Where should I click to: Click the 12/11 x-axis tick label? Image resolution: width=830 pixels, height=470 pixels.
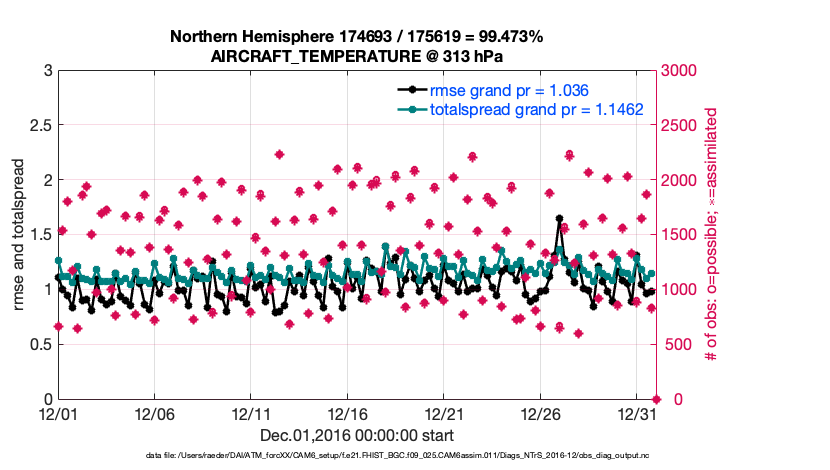point(251,413)
